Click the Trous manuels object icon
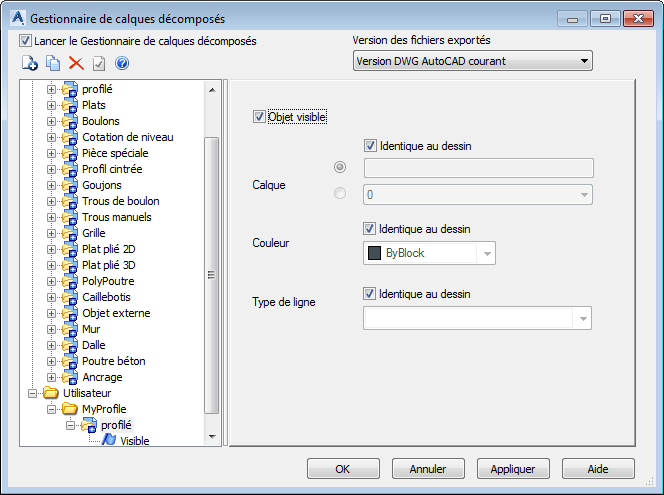This screenshot has height=495, width=664. pos(70,217)
